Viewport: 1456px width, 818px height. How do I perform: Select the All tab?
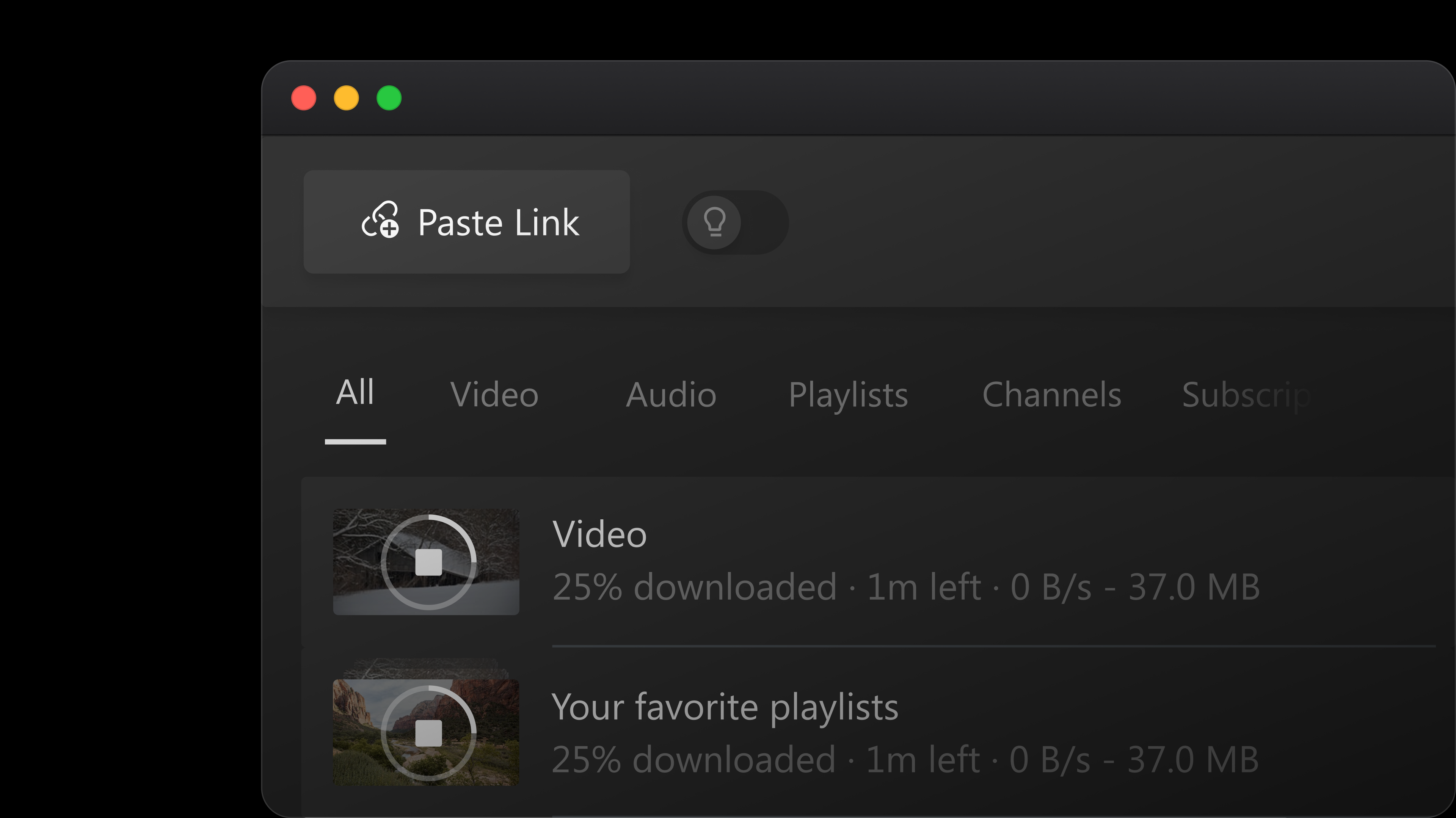point(355,393)
